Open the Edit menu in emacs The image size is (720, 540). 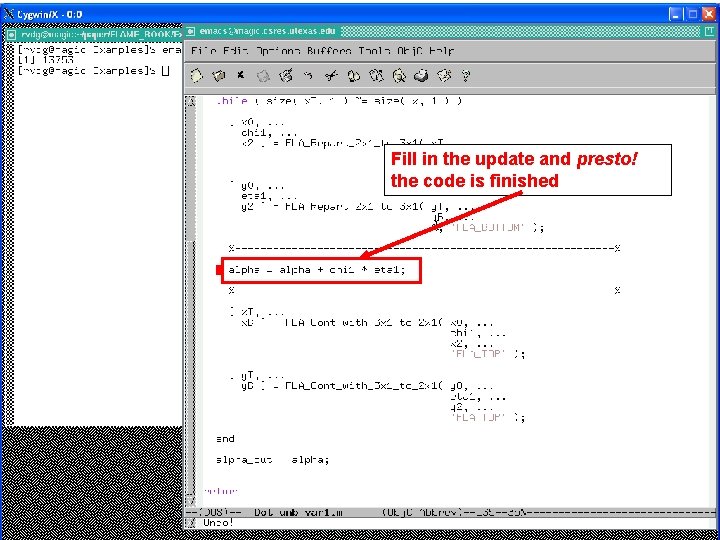point(235,51)
